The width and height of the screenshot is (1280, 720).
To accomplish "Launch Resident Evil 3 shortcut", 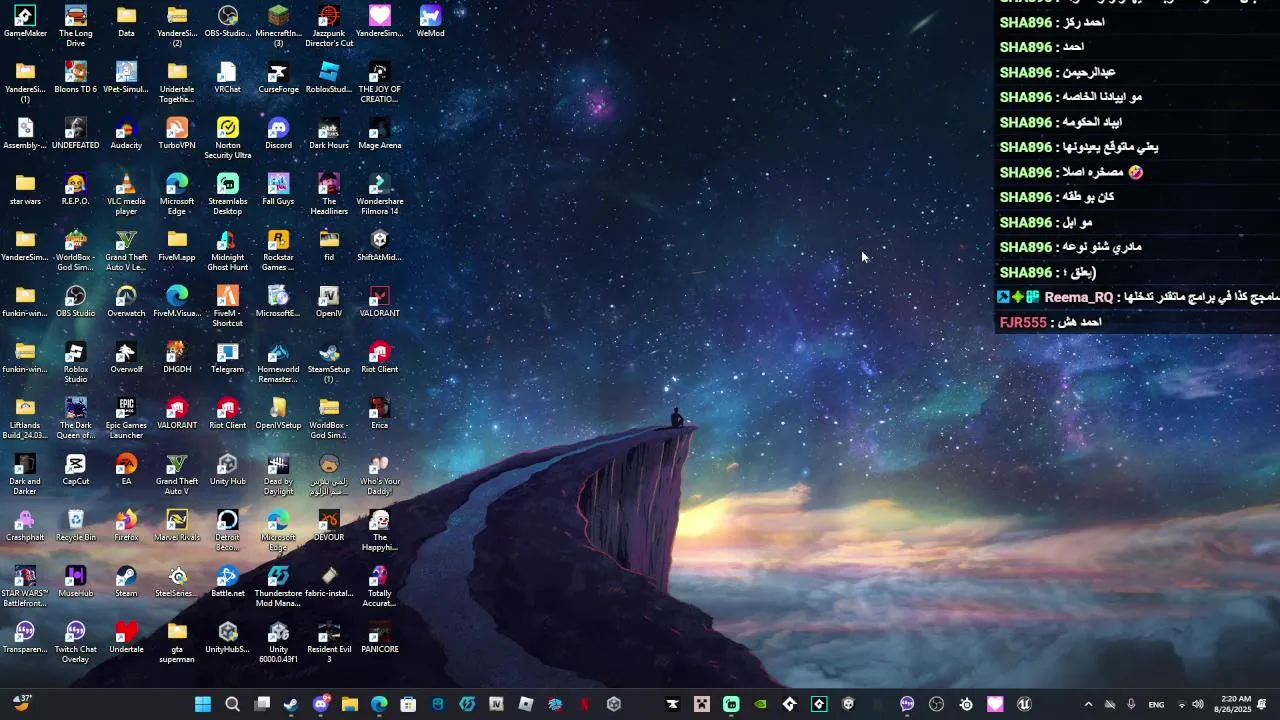I will (329, 642).
